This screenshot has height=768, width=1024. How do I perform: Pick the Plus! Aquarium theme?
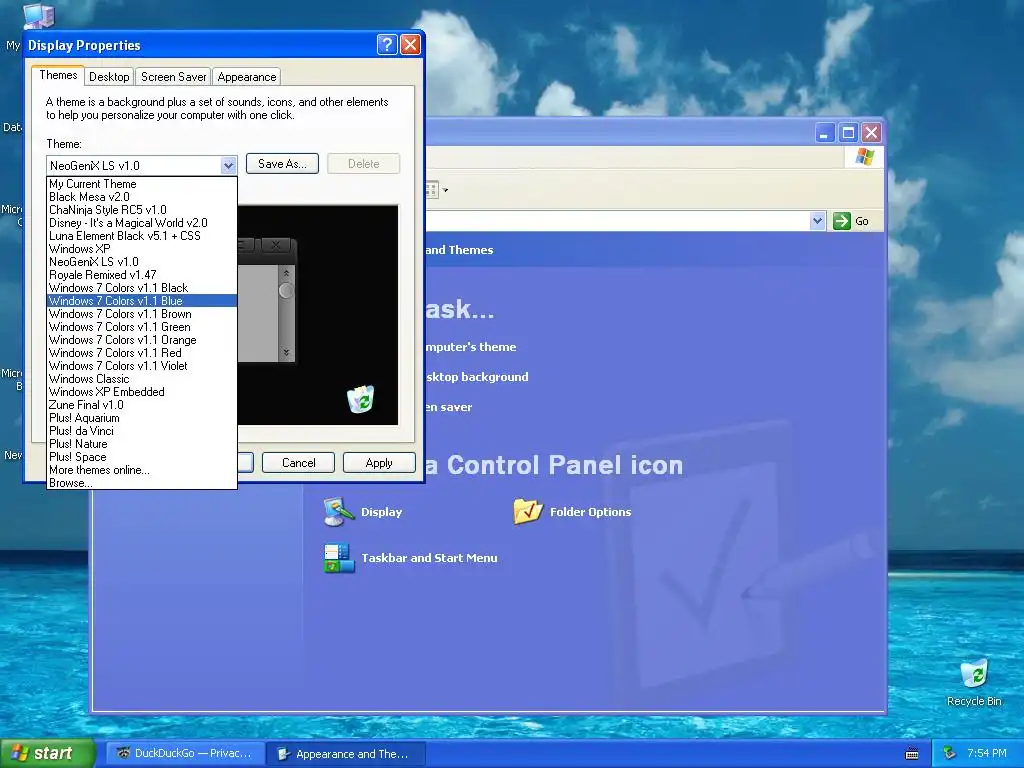(142, 418)
